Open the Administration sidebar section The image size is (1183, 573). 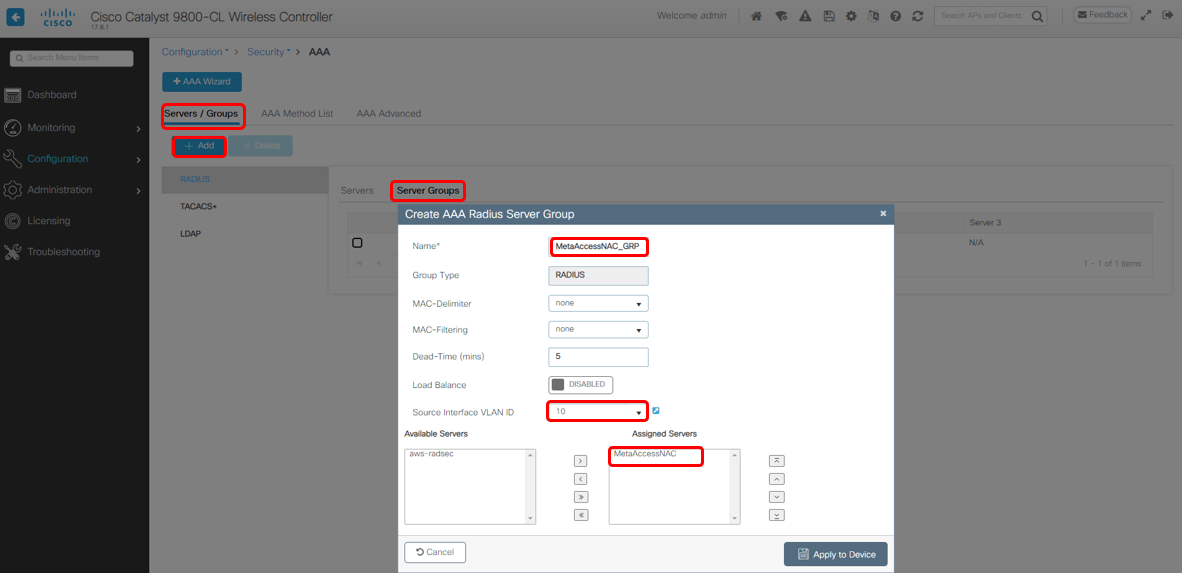(x=60, y=189)
